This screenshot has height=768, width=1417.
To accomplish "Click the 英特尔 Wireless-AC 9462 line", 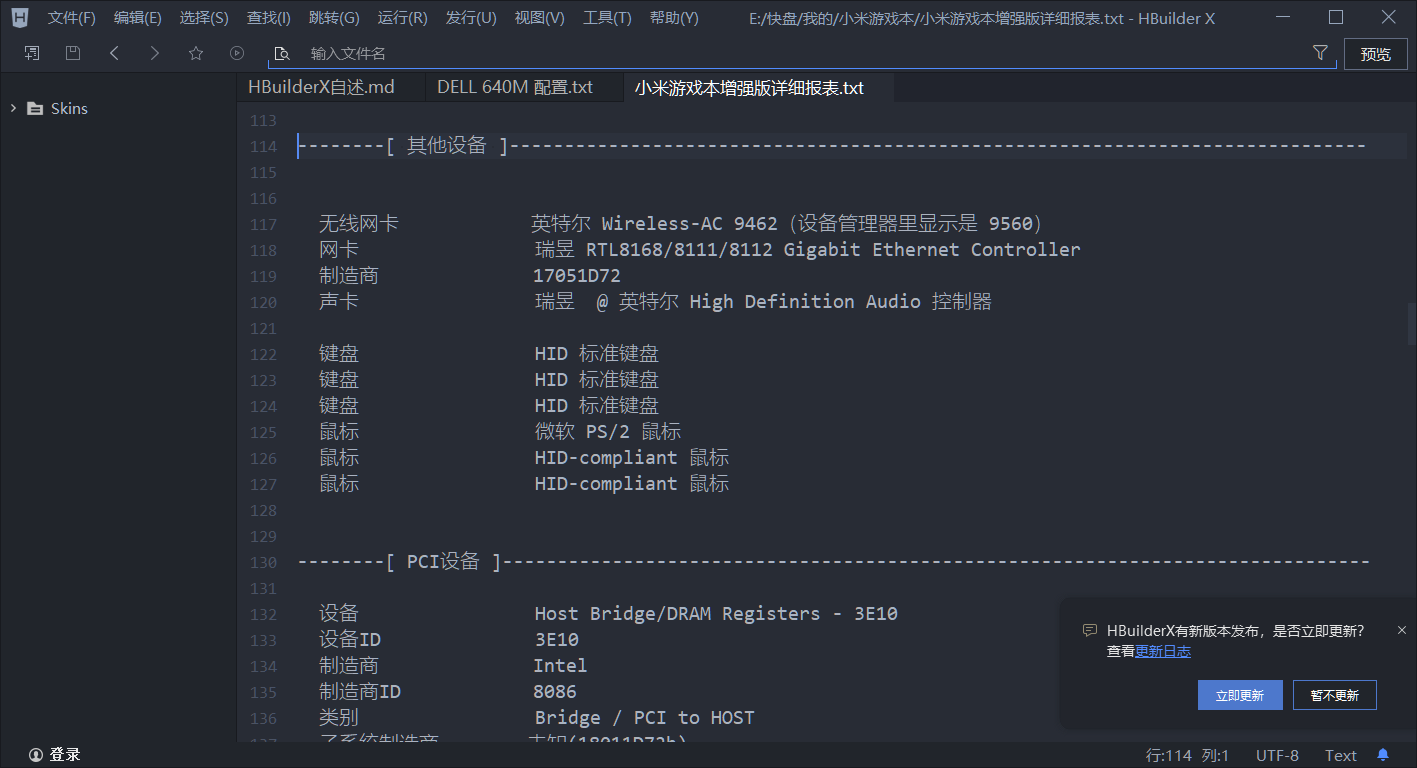I will pyautogui.click(x=787, y=224).
